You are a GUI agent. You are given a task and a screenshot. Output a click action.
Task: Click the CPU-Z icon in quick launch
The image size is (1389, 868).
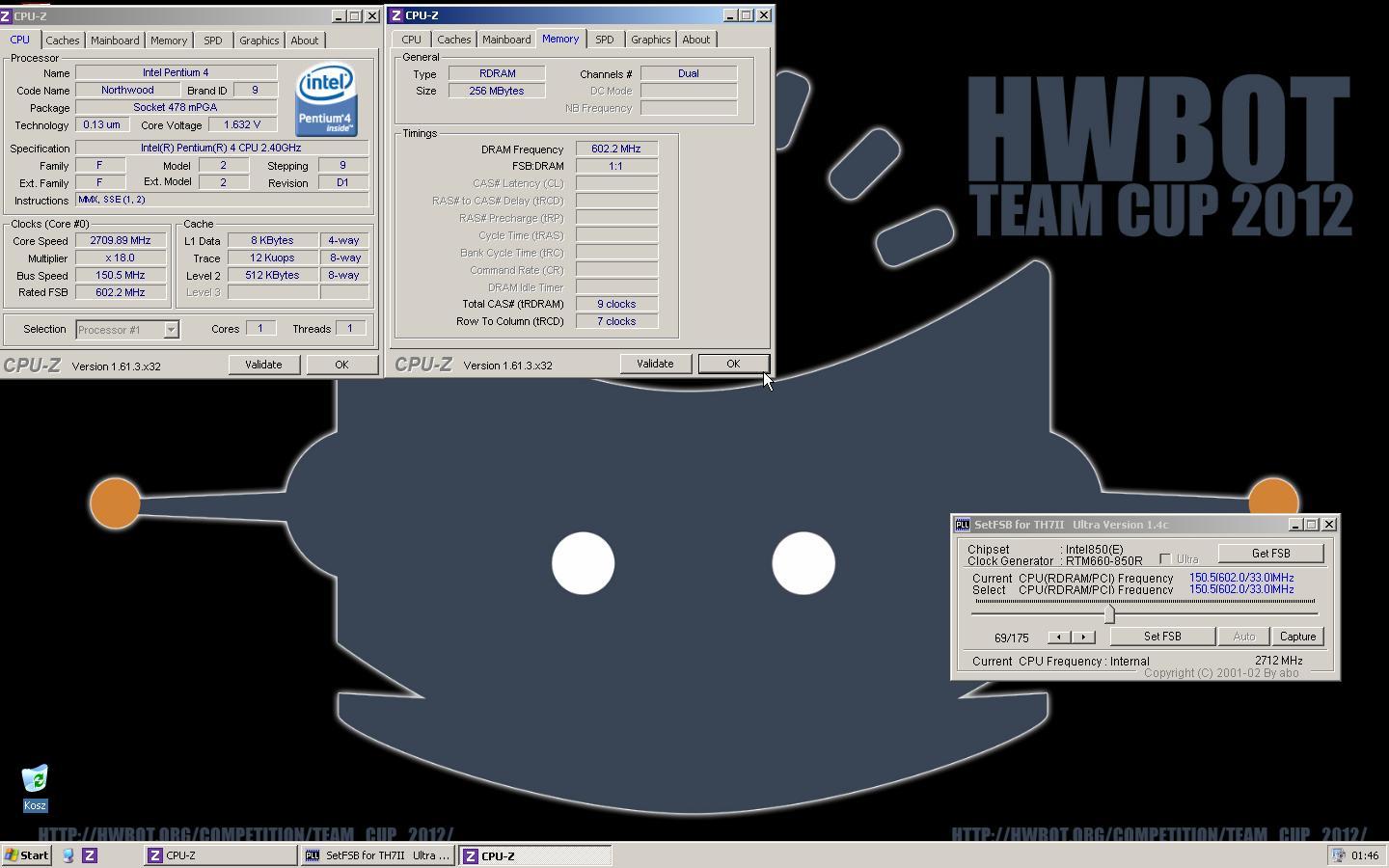(x=90, y=855)
